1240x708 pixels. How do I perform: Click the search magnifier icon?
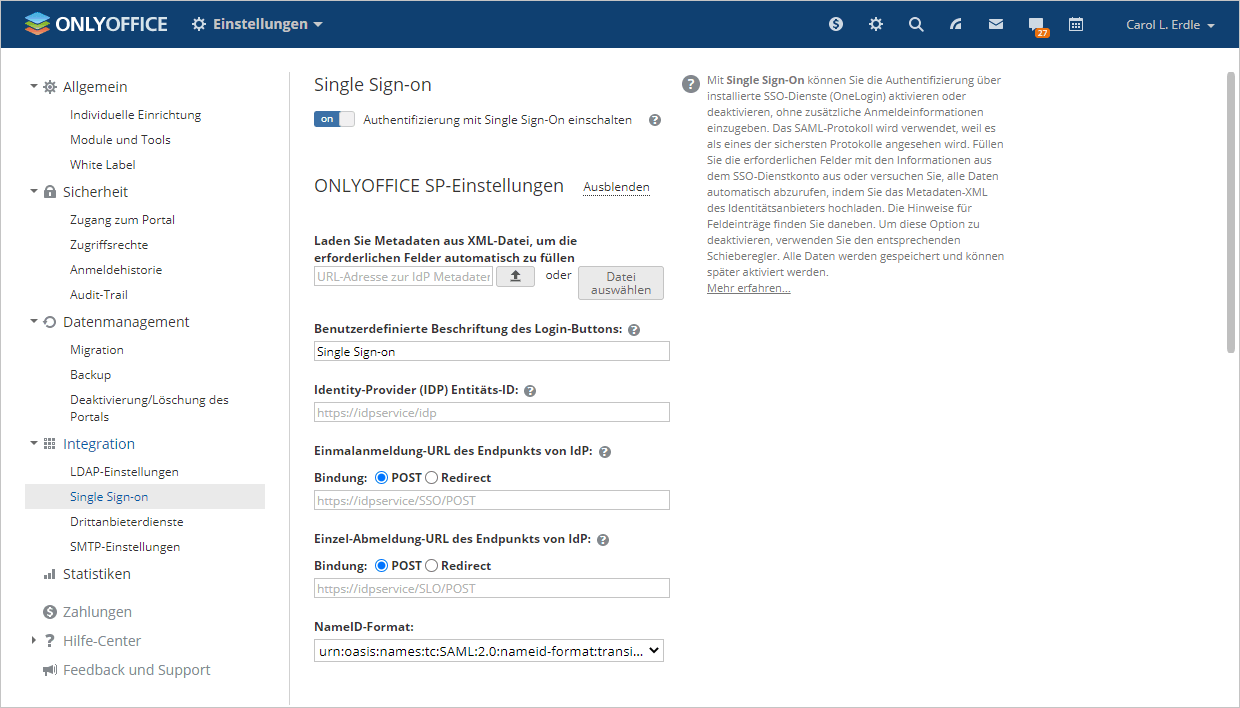pos(916,24)
